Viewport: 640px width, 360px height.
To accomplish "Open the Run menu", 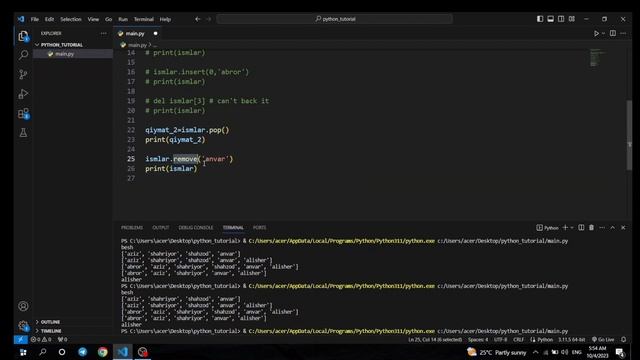I will [x=123, y=19].
